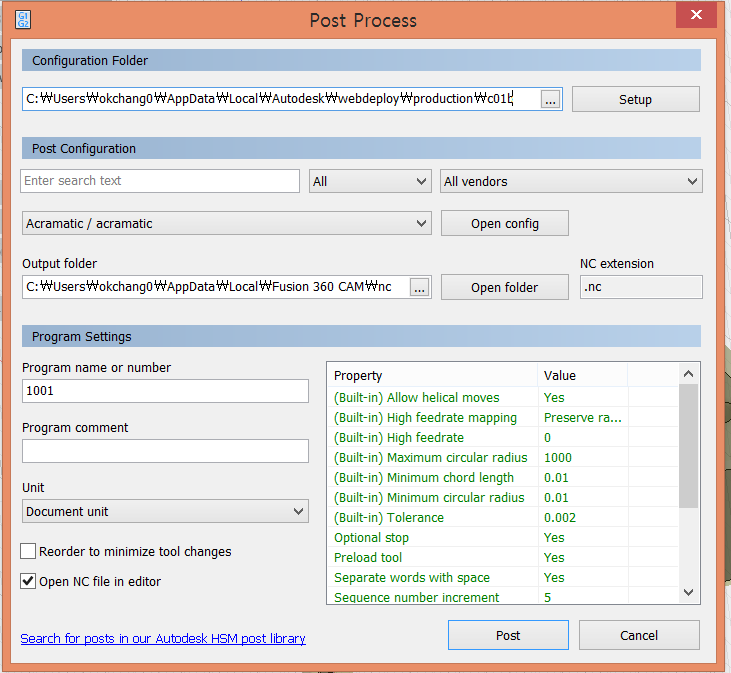This screenshot has height=673, width=731.
Task: Click the Program name or number field
Action: (165, 391)
